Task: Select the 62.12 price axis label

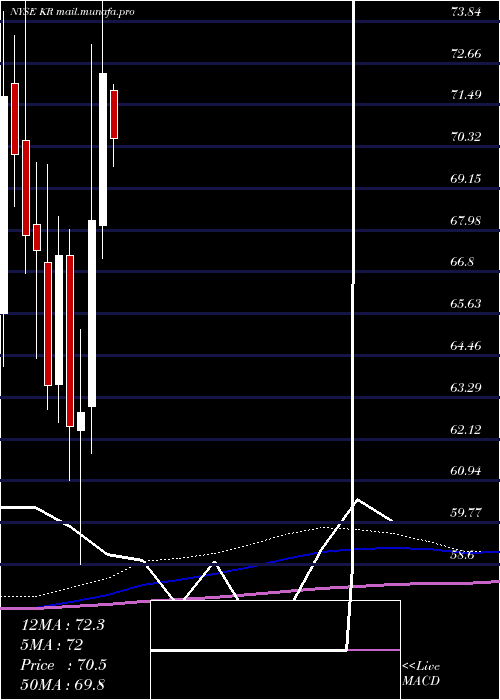Action: [466, 429]
